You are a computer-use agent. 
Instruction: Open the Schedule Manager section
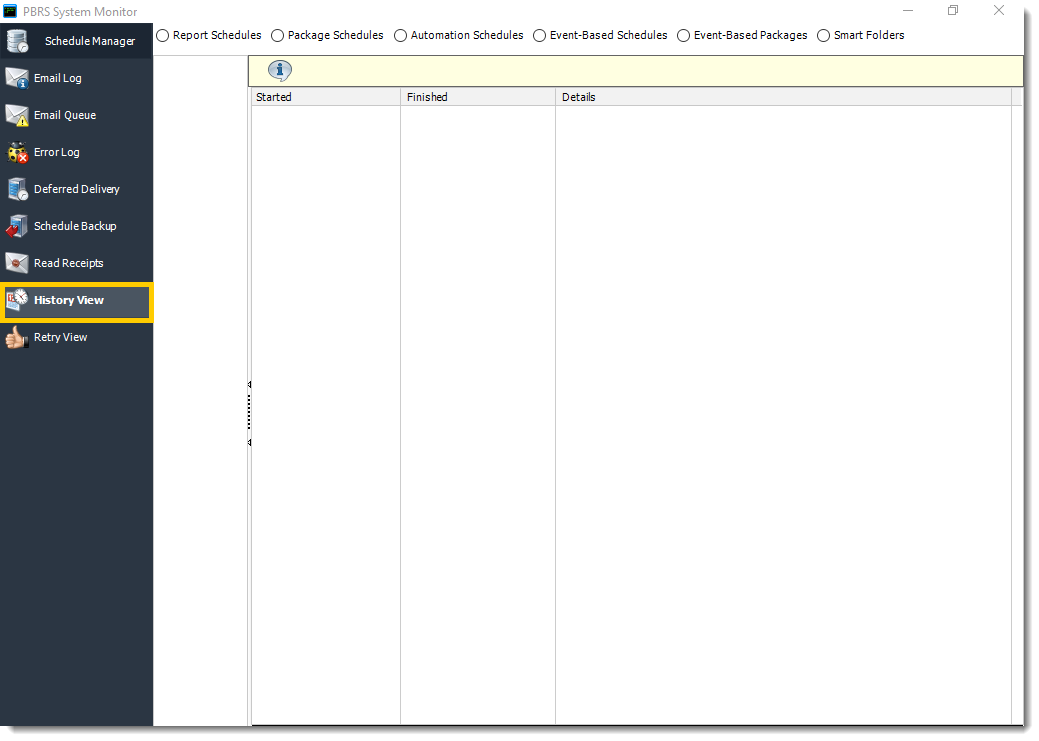pos(76,41)
